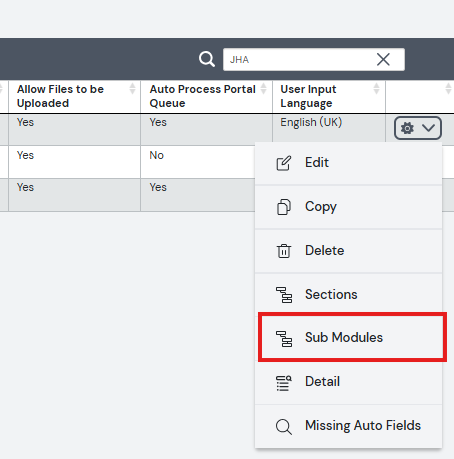Viewport: 454px width, 459px height.
Task: Select Missing Auto Fields menu entry
Action: coord(349,426)
